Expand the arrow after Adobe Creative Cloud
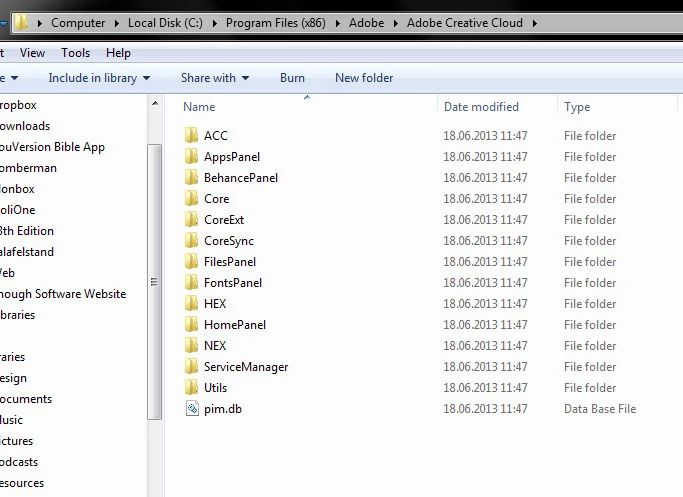 pos(534,23)
